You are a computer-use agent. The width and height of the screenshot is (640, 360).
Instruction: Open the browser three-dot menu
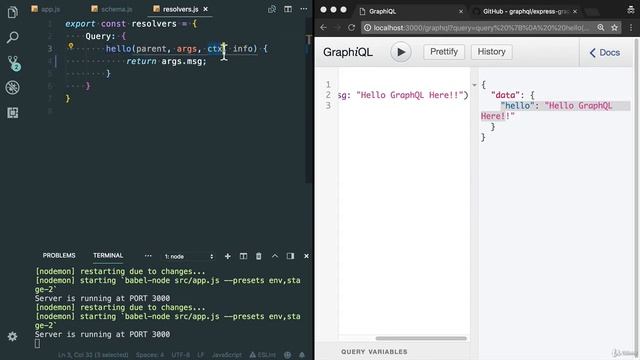[631, 27]
